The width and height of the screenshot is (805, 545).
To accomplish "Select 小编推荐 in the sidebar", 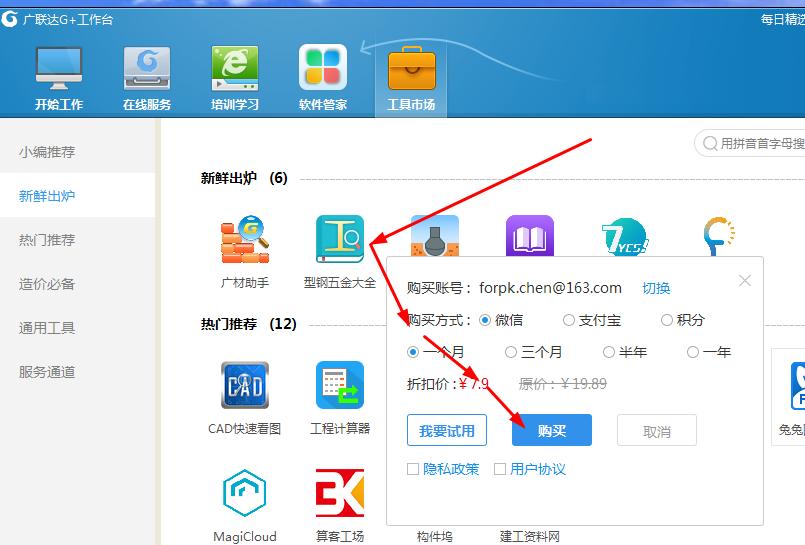I will coord(77,152).
